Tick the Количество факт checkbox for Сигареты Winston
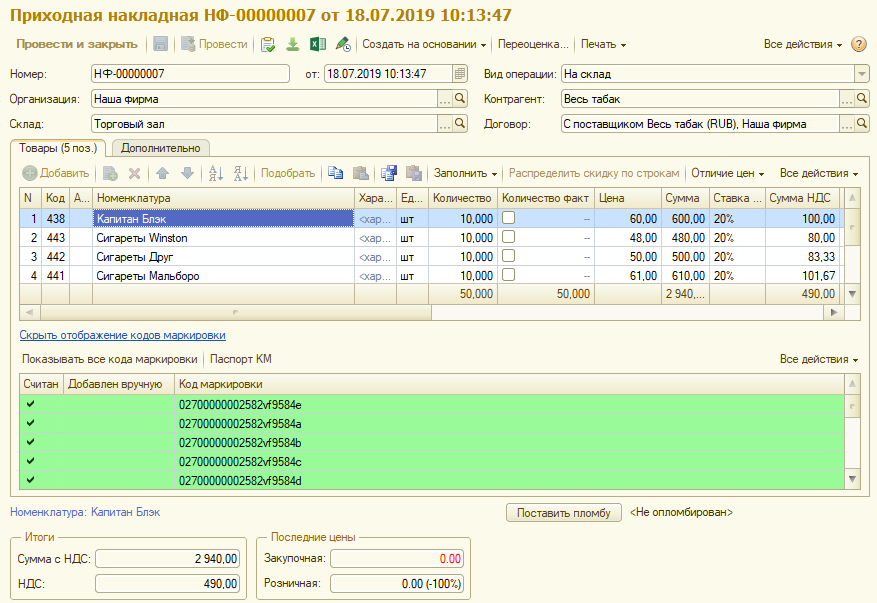This screenshot has width=877, height=603. pos(508,237)
